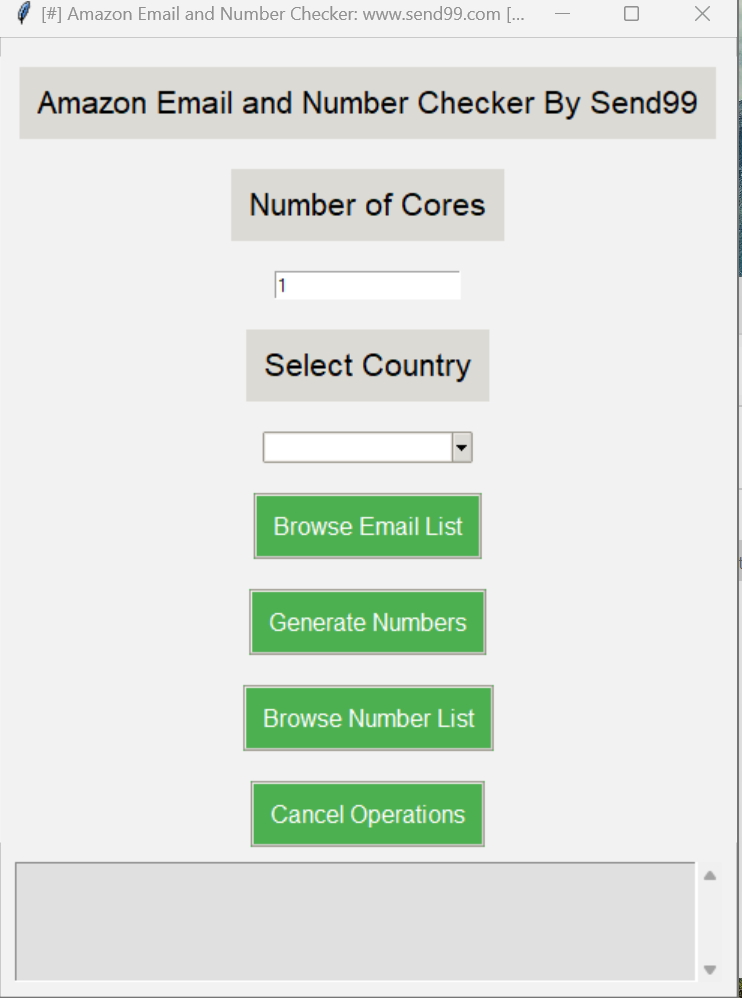Click the log scrollbar track

coord(710,922)
